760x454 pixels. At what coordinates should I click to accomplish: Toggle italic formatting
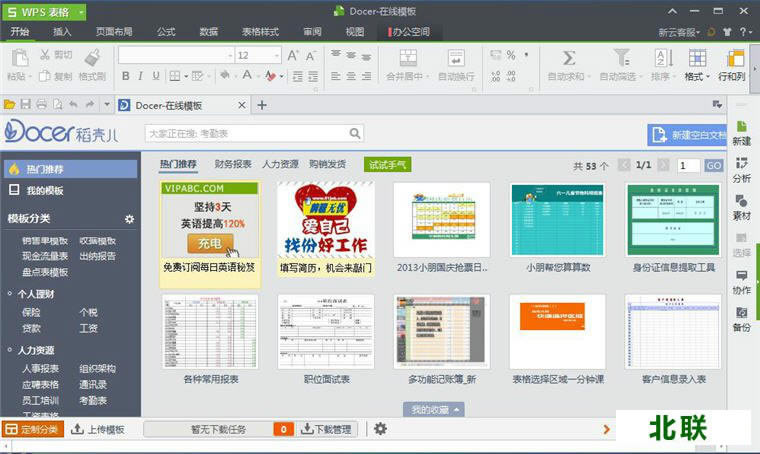(141, 76)
